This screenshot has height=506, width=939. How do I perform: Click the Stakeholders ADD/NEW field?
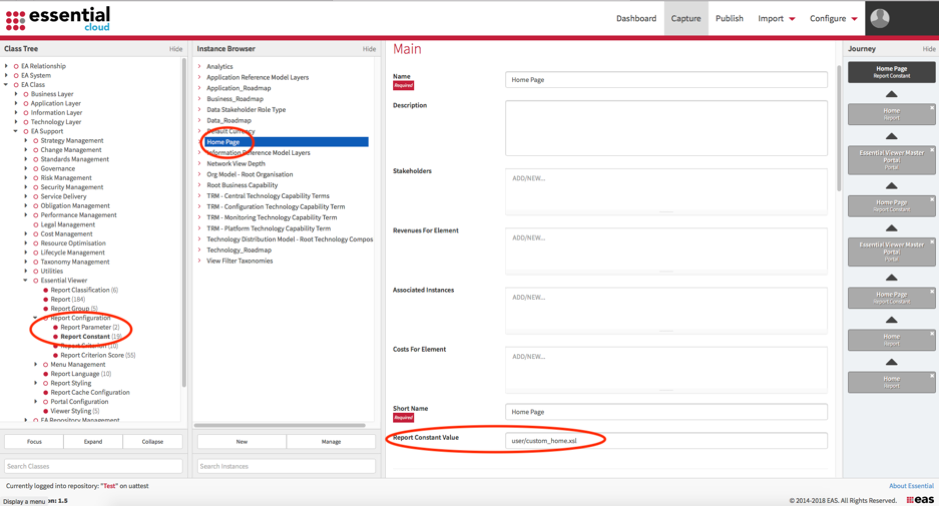point(666,192)
